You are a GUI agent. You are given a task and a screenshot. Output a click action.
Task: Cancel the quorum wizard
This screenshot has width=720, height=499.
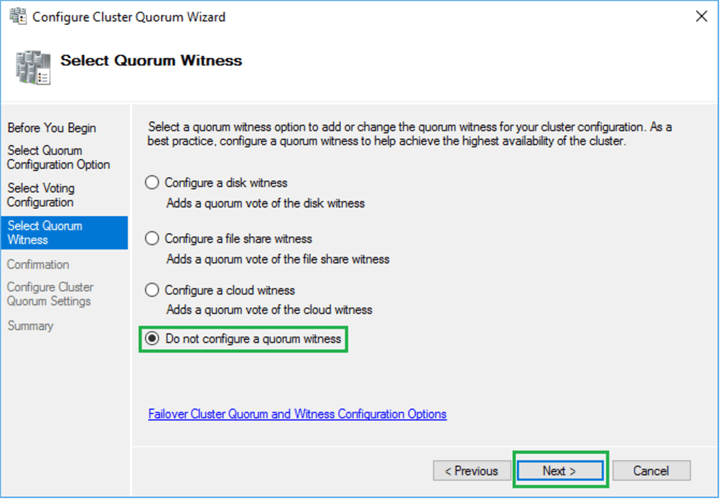[651, 471]
